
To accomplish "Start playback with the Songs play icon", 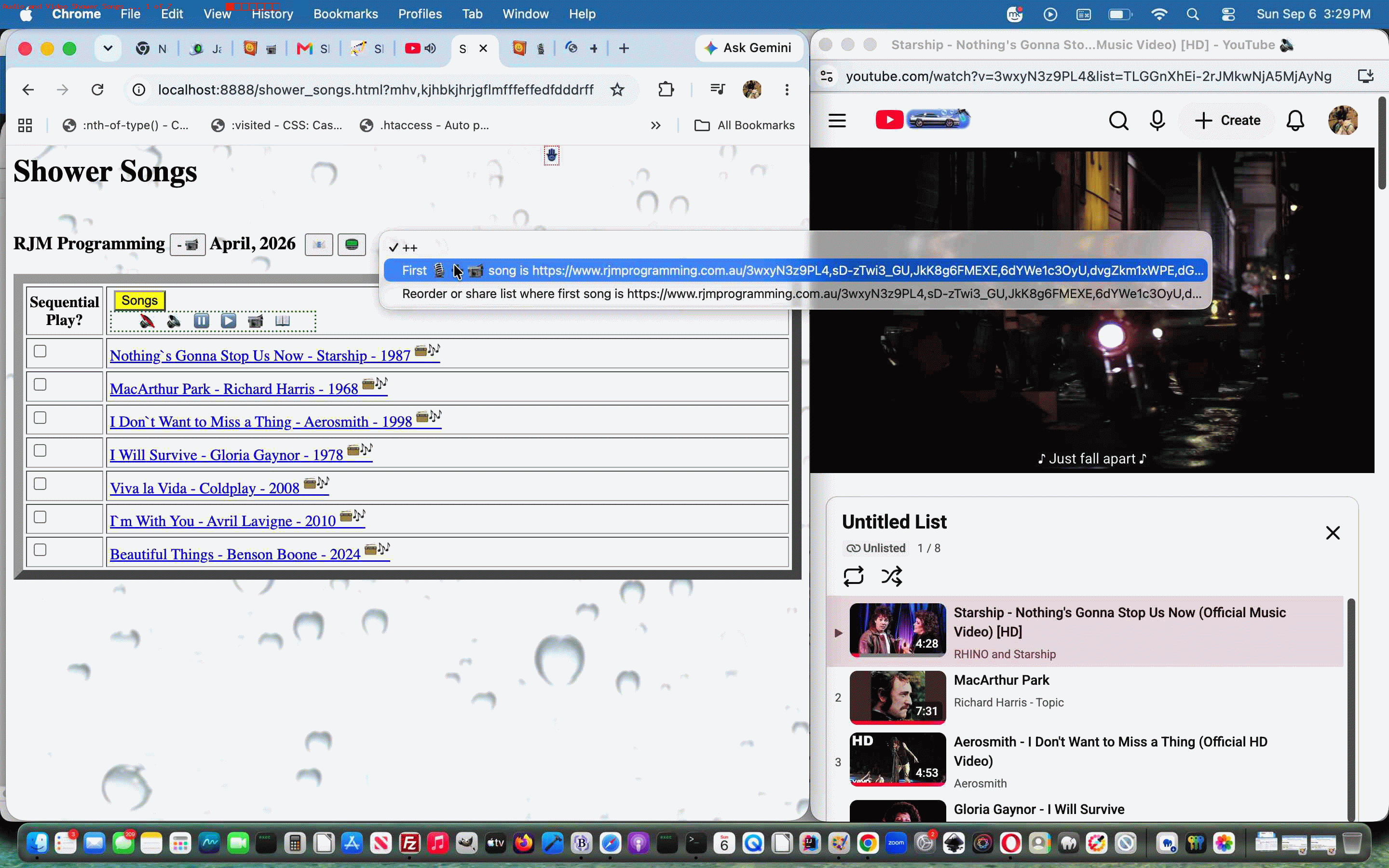I will coord(229,321).
